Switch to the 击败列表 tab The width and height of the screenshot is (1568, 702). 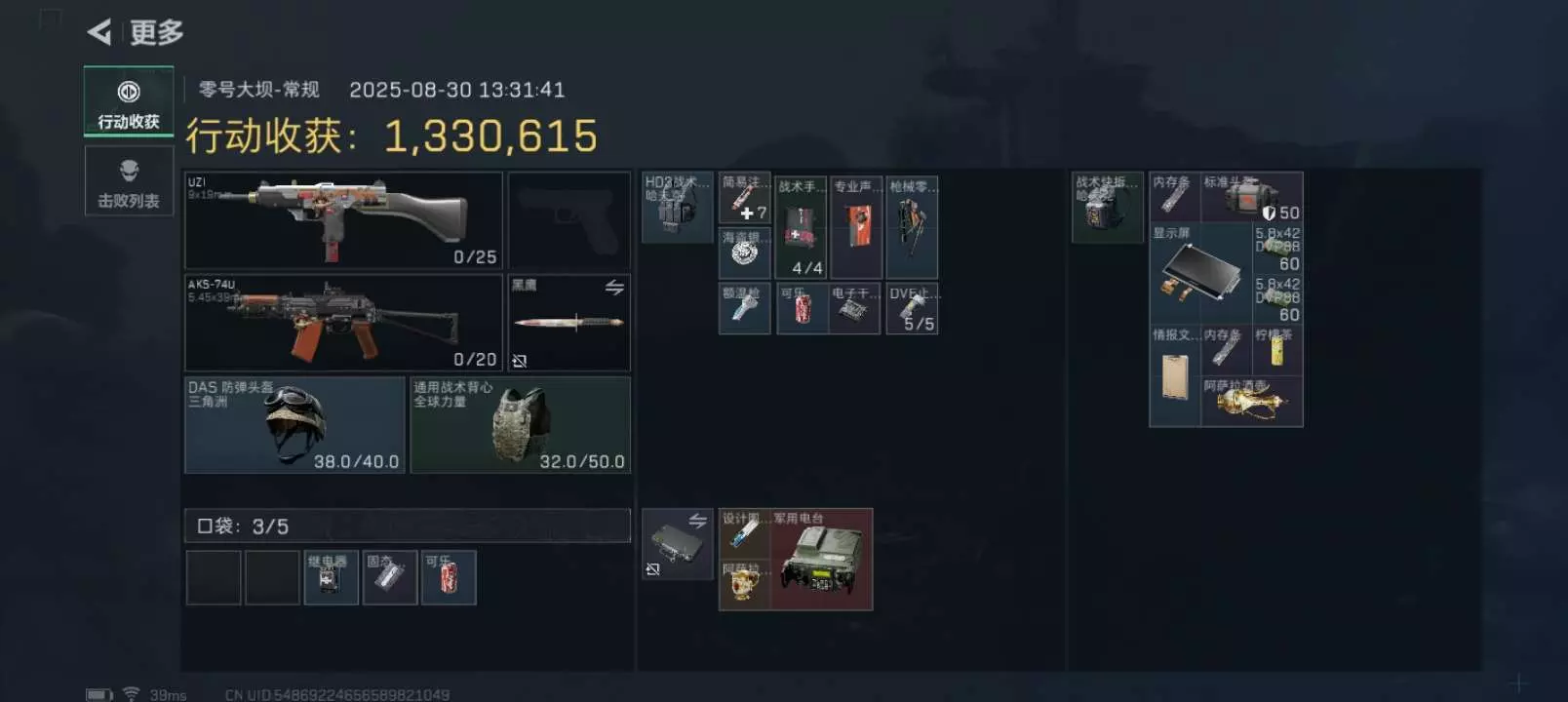click(x=129, y=181)
